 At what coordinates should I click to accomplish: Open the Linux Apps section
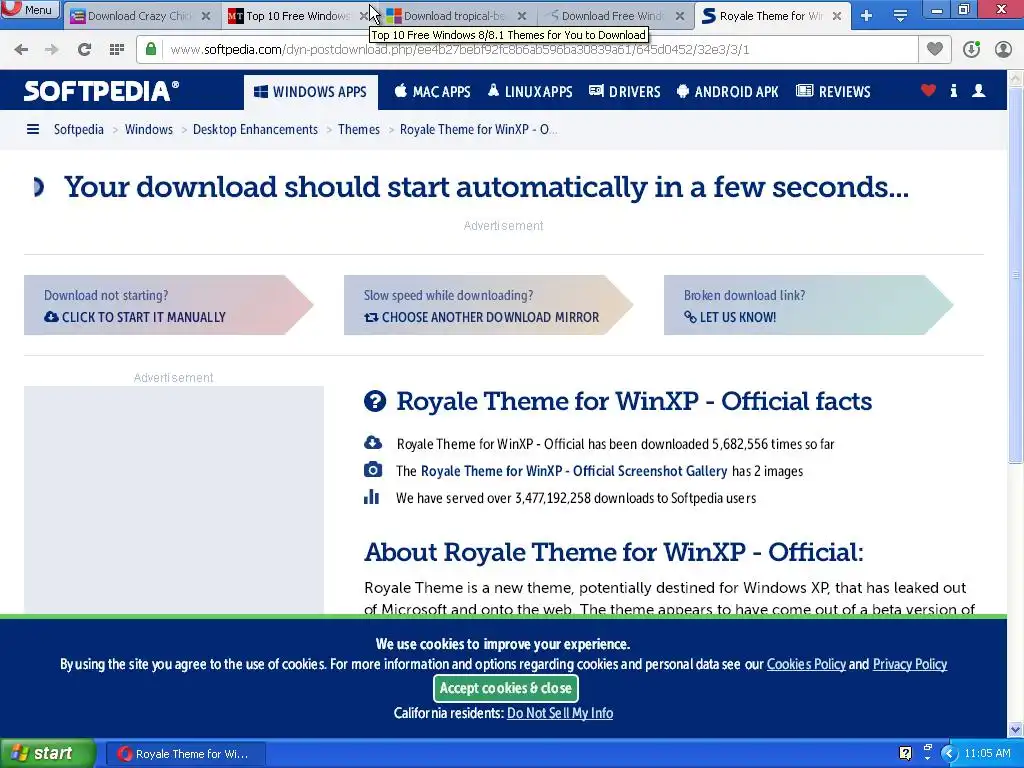530,92
